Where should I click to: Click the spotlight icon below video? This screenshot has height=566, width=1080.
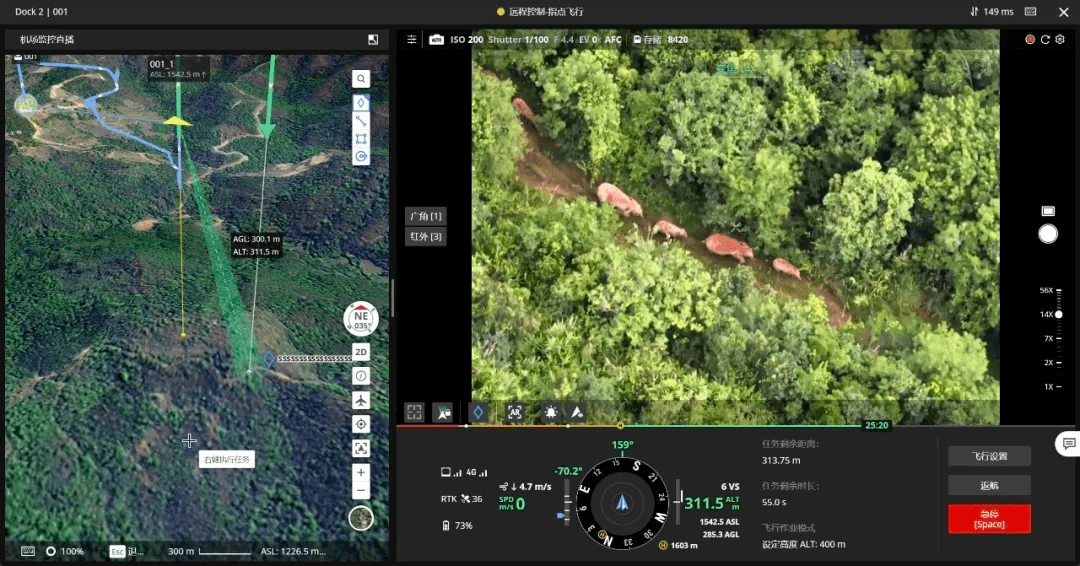[x=550, y=412]
